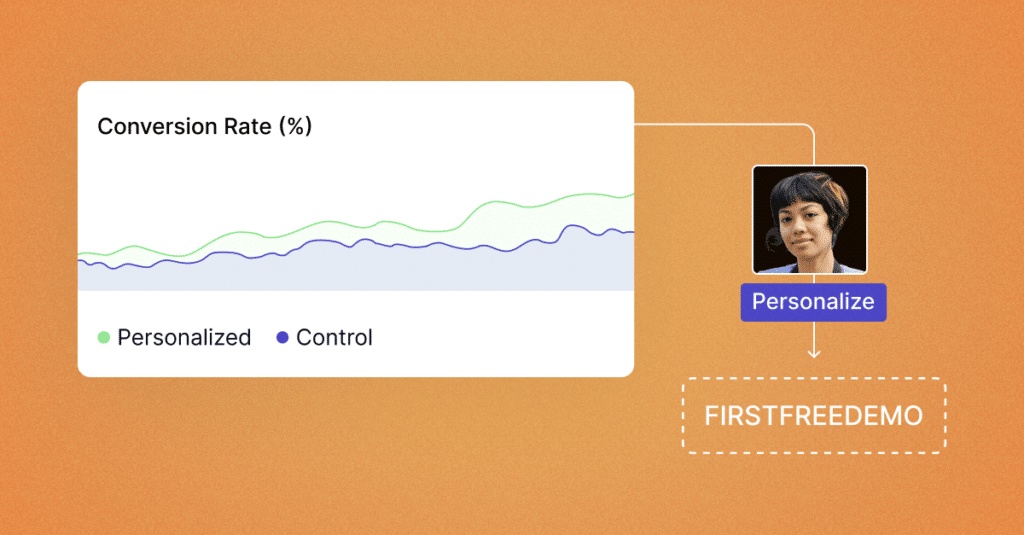Click the purple Personalize button
This screenshot has width=1024, height=535.
coord(813,302)
